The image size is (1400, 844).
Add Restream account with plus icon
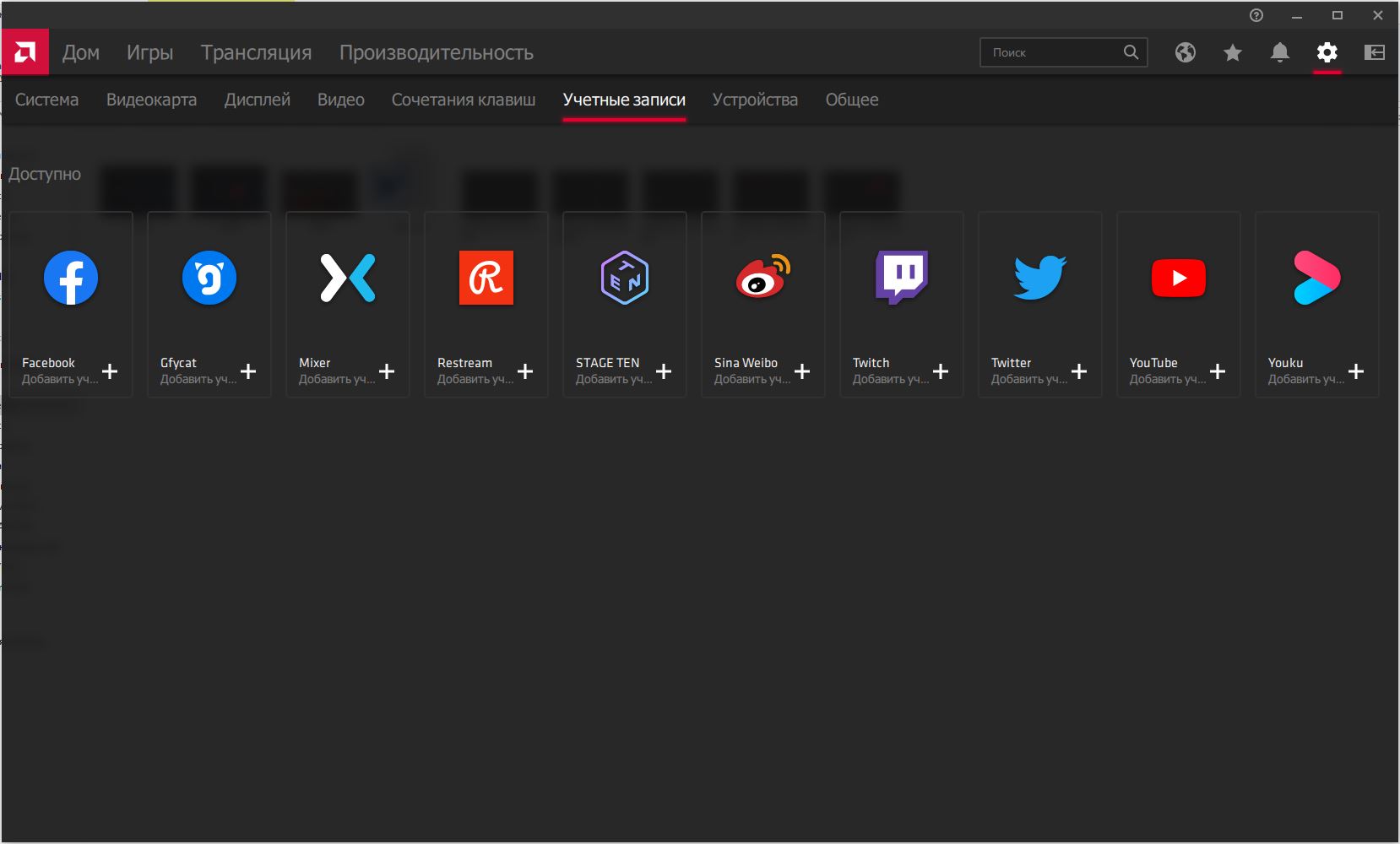(x=525, y=371)
